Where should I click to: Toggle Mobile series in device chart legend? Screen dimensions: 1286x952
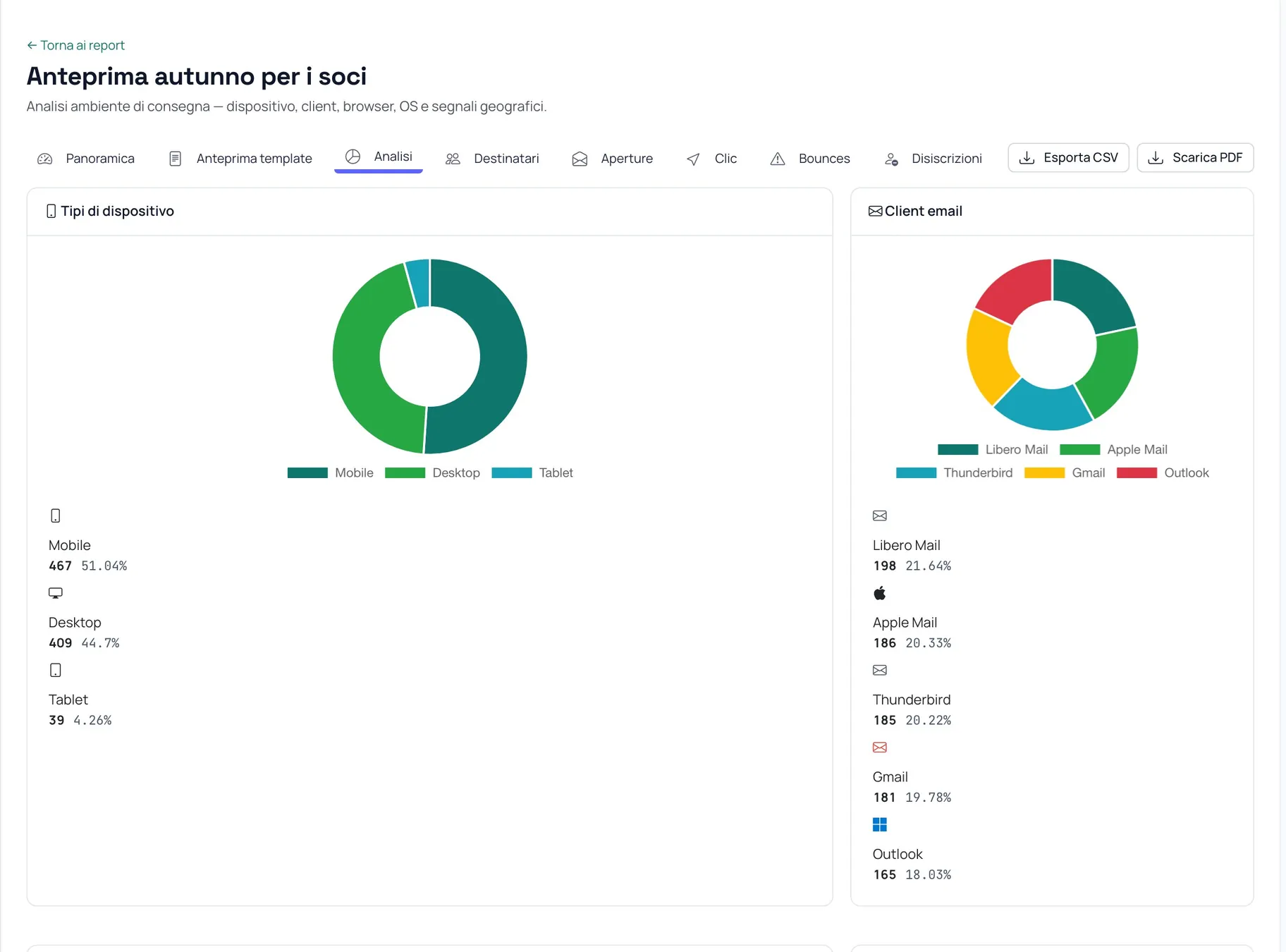[x=330, y=472]
